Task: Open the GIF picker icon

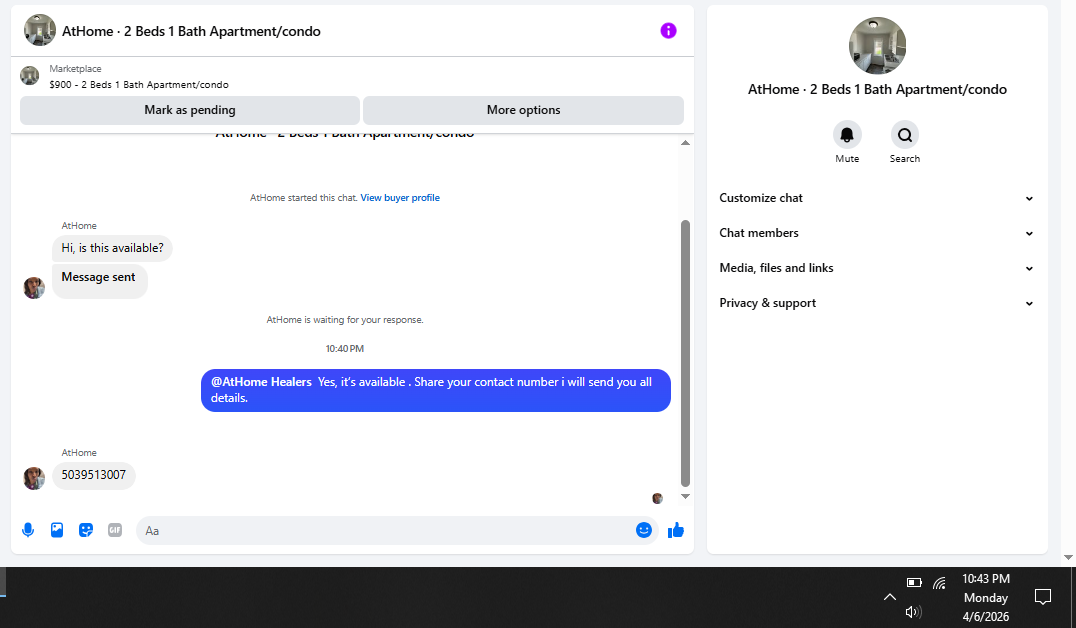Action: click(115, 531)
